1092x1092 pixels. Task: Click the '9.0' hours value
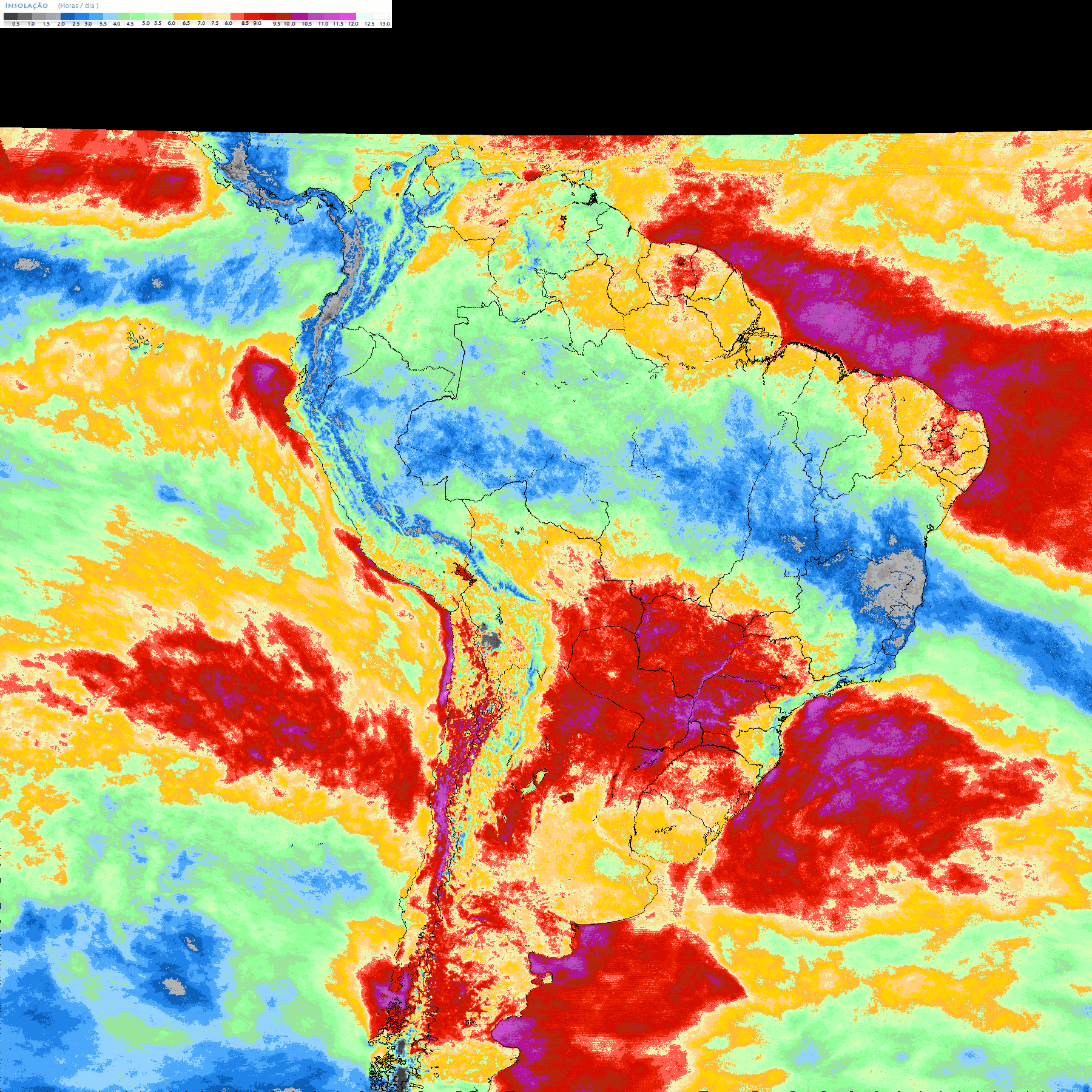(257, 23)
